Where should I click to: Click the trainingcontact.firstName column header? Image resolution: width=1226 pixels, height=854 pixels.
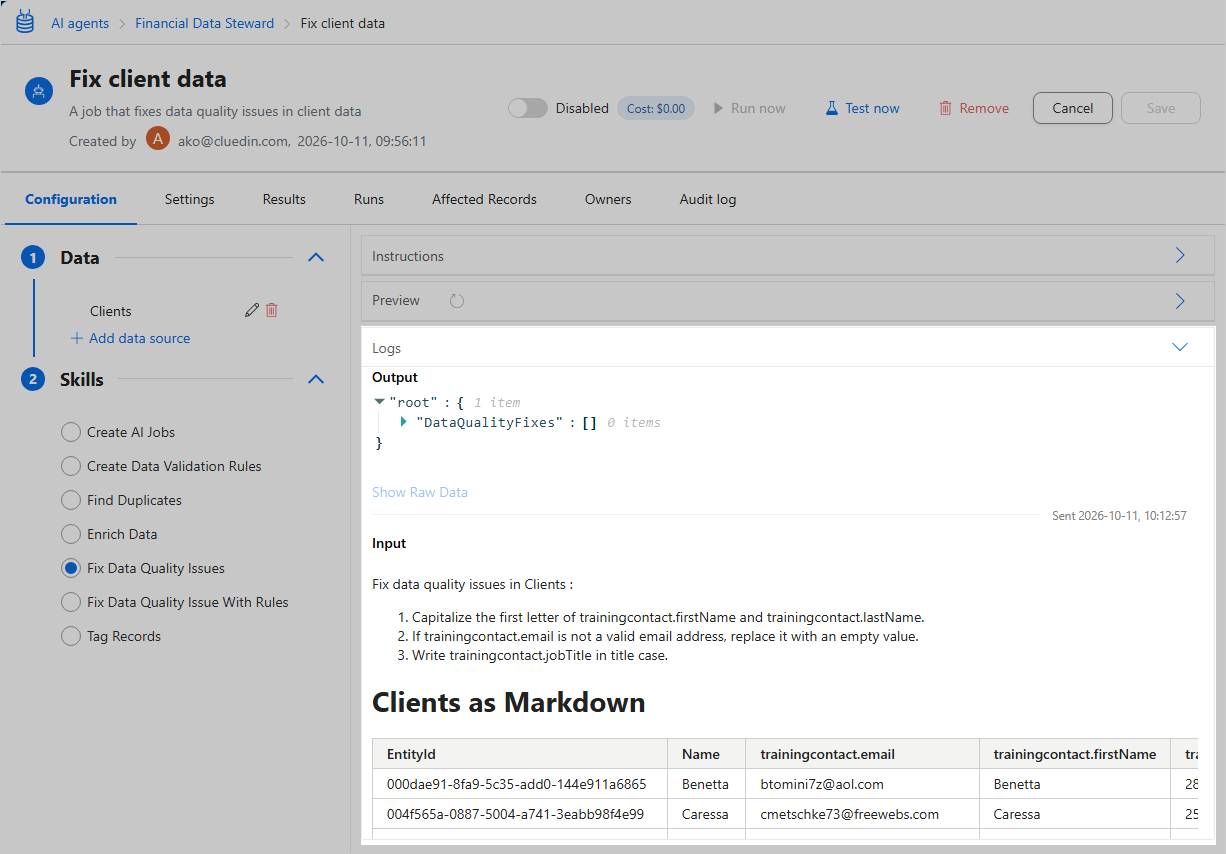[1075, 754]
